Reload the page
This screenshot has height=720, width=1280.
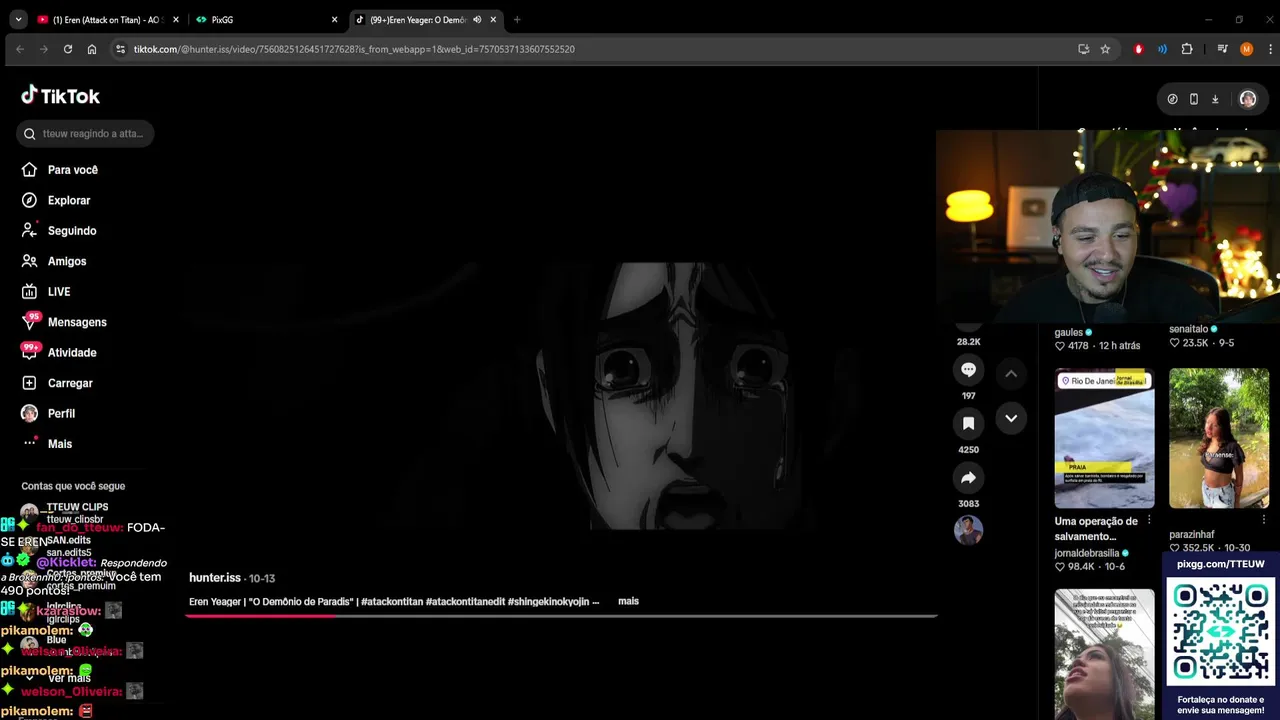coord(68,49)
